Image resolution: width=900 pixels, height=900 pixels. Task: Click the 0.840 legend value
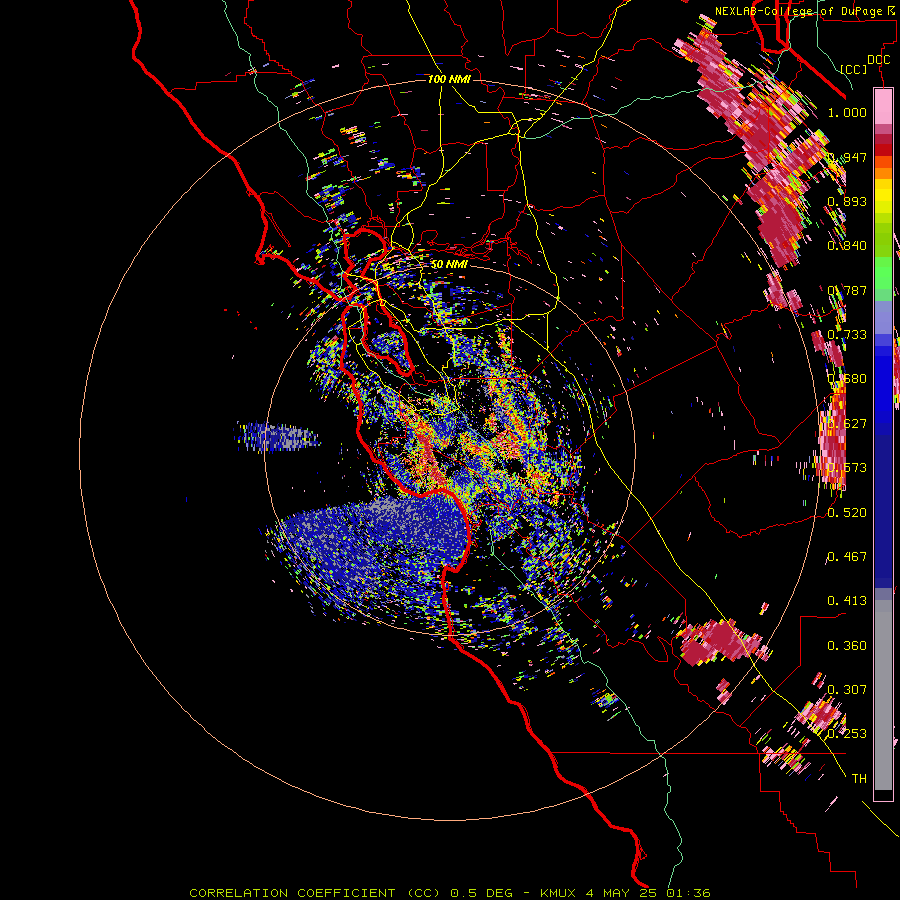847,246
